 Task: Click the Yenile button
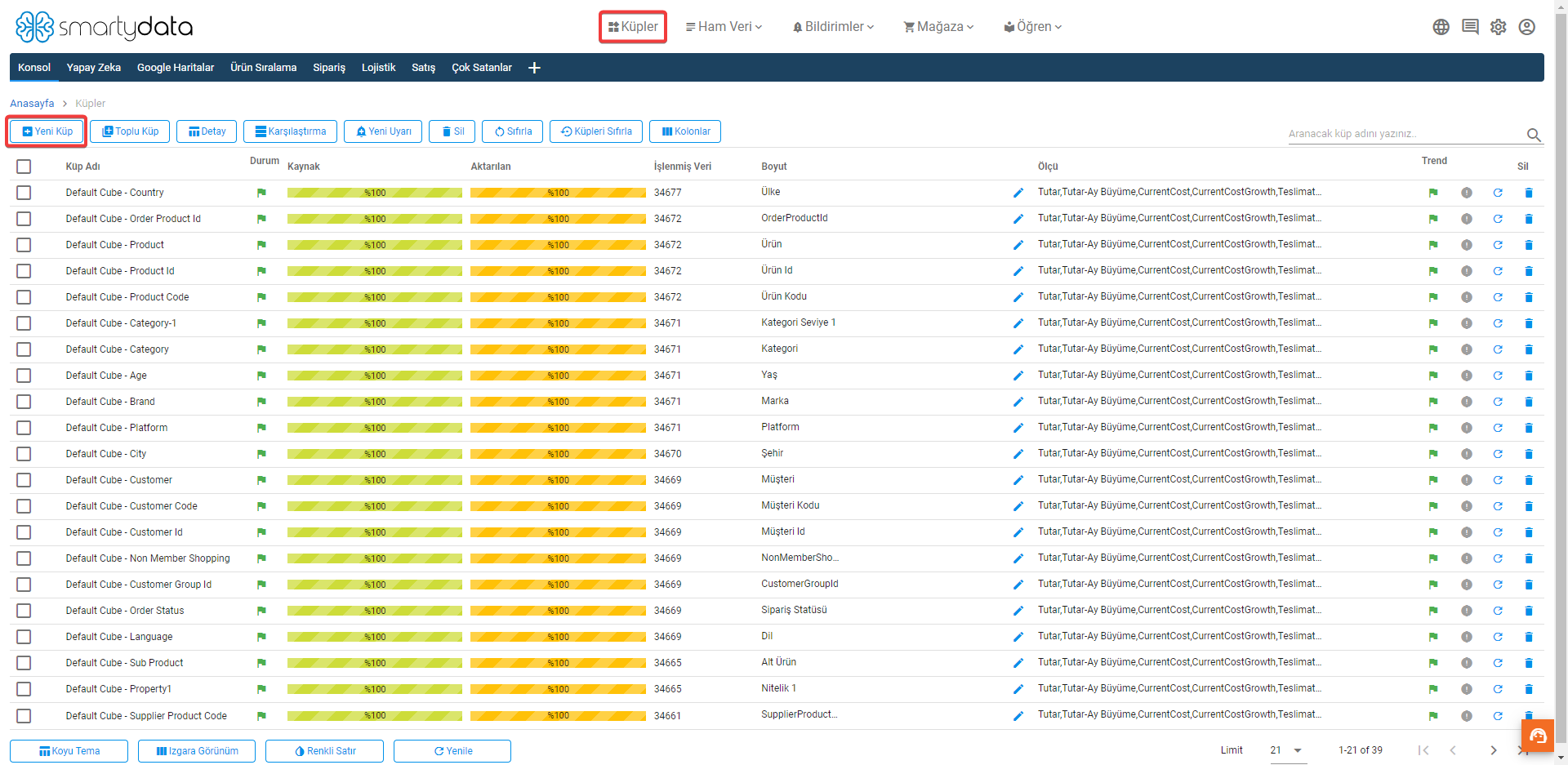coord(452,751)
